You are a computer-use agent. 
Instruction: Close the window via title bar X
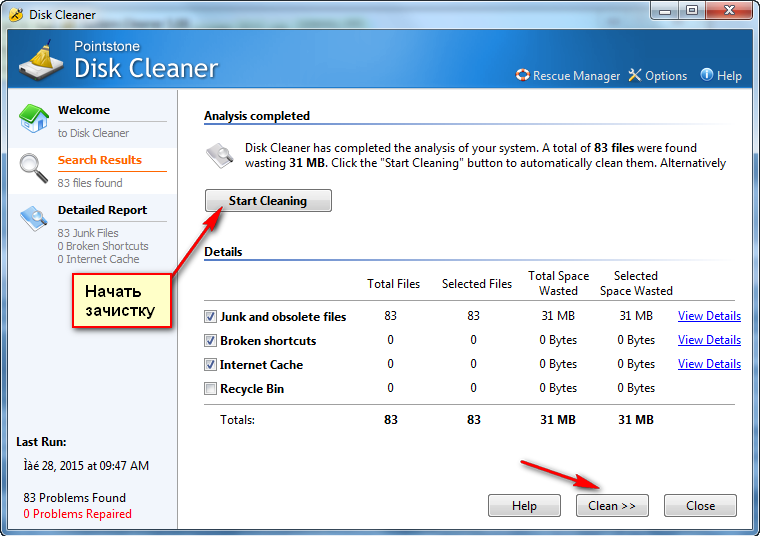729,11
